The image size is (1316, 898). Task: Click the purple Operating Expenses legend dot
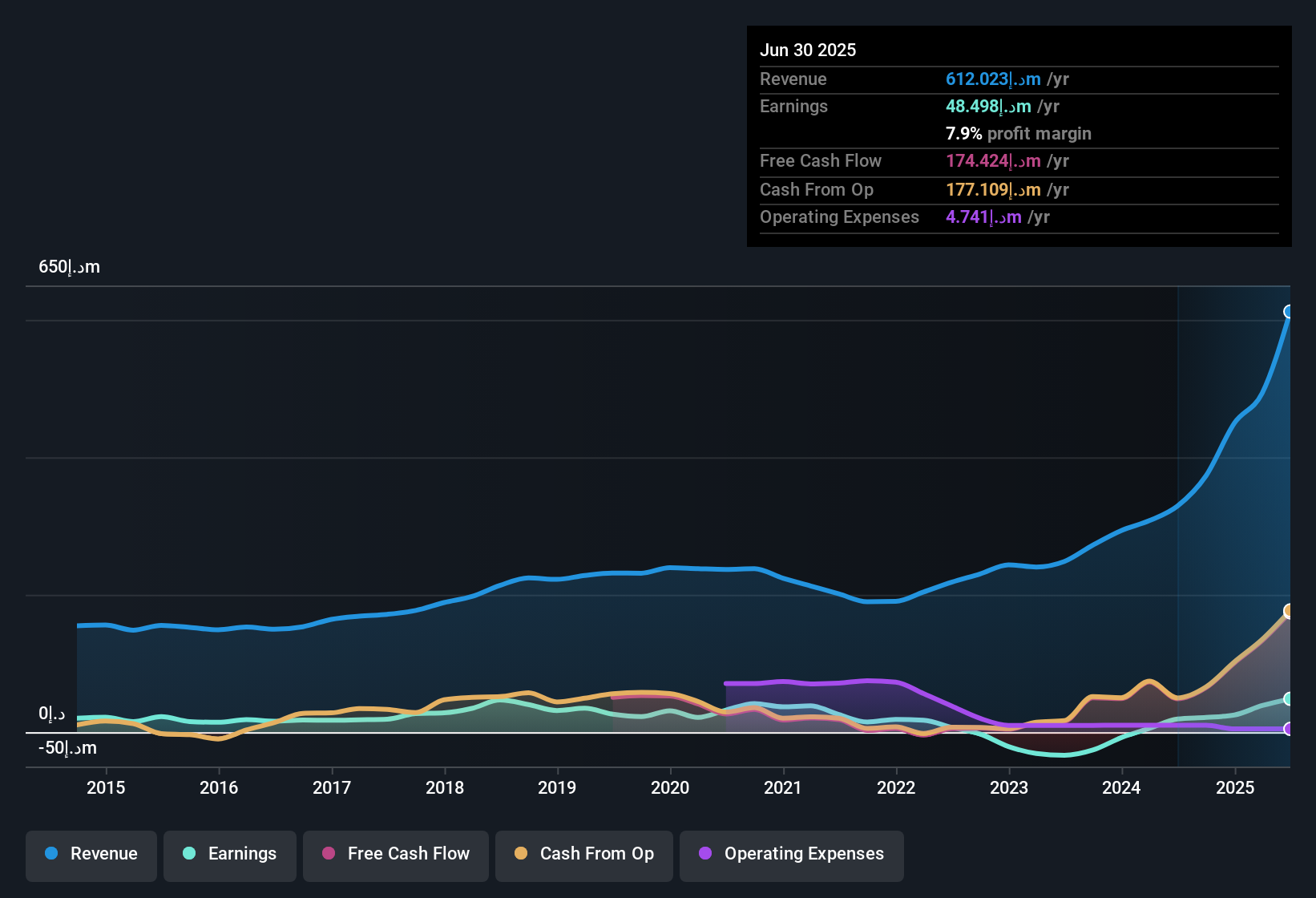click(x=705, y=854)
